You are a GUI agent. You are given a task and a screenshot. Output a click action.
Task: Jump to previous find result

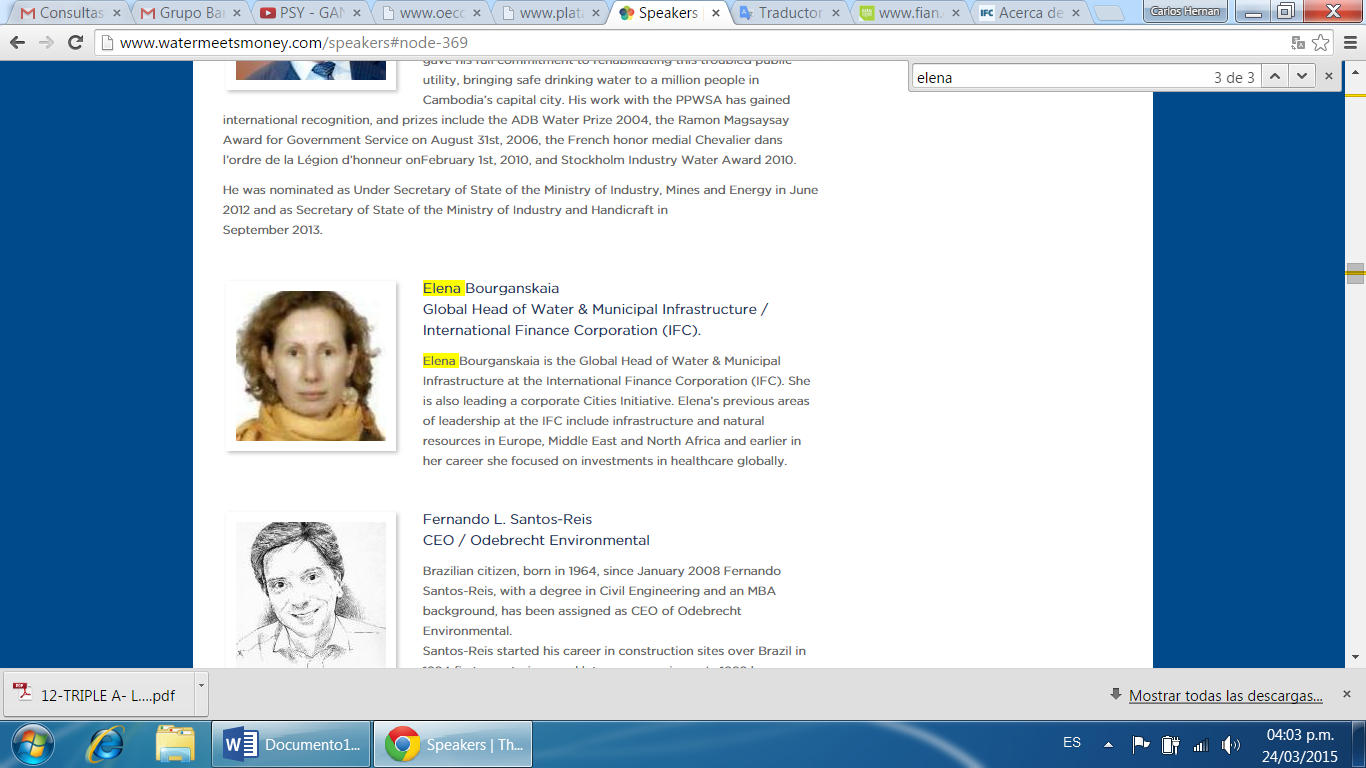coord(1274,76)
